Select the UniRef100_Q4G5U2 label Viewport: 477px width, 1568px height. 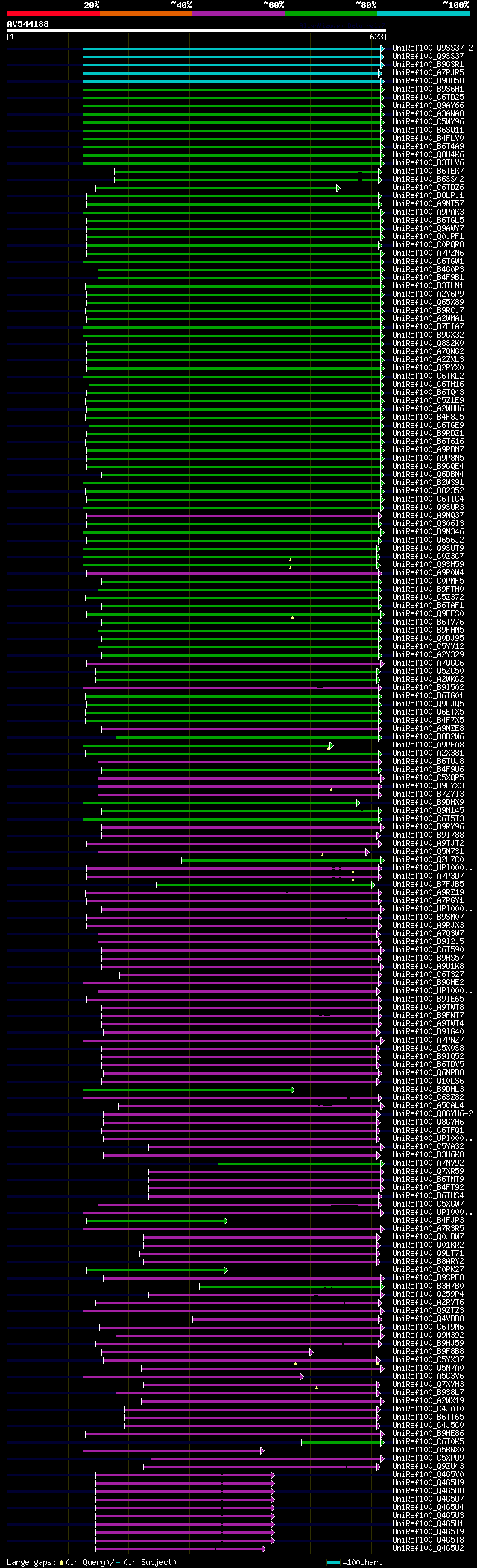tap(428, 1548)
